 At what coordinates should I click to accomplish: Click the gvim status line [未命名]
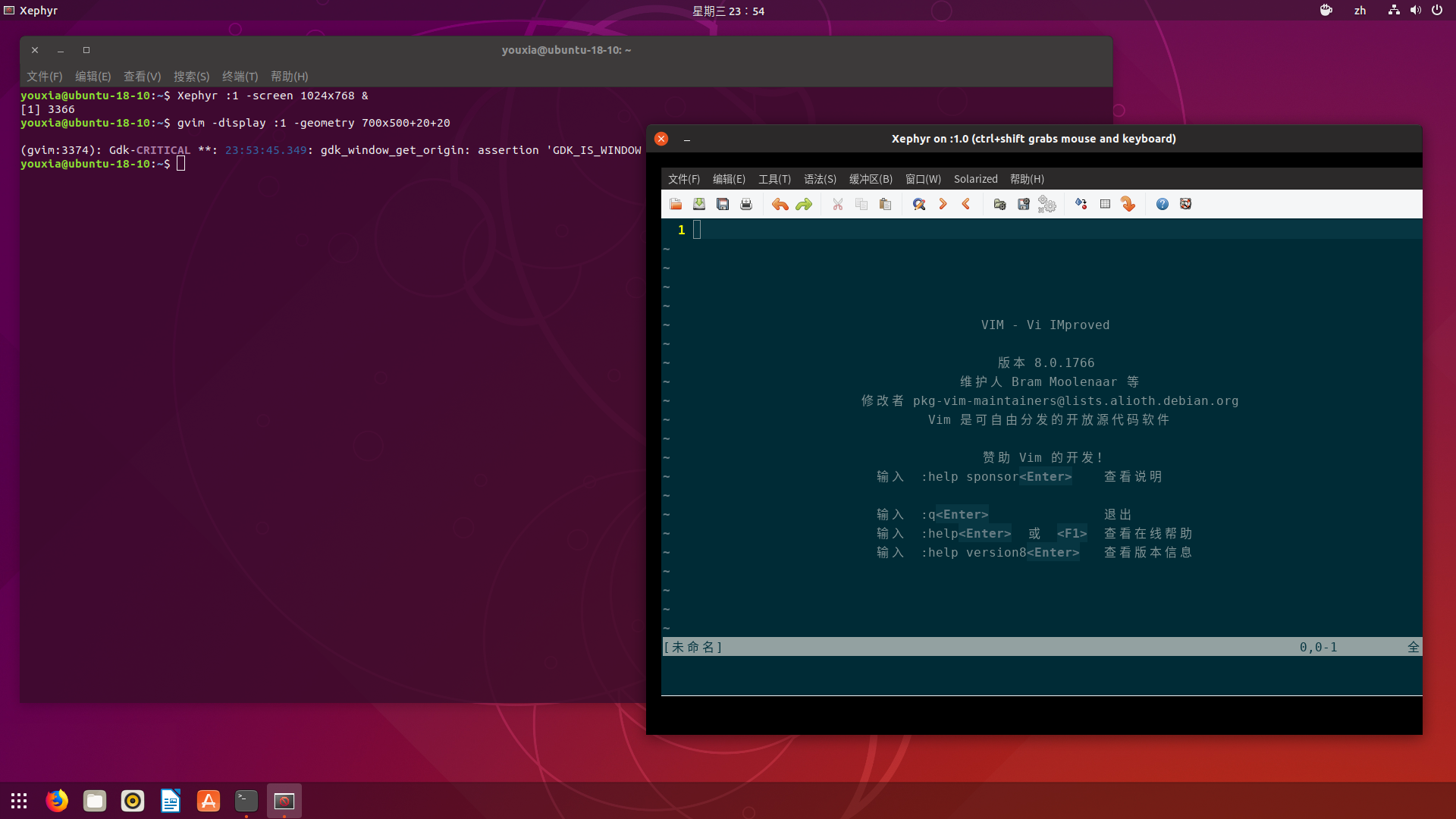point(1041,647)
